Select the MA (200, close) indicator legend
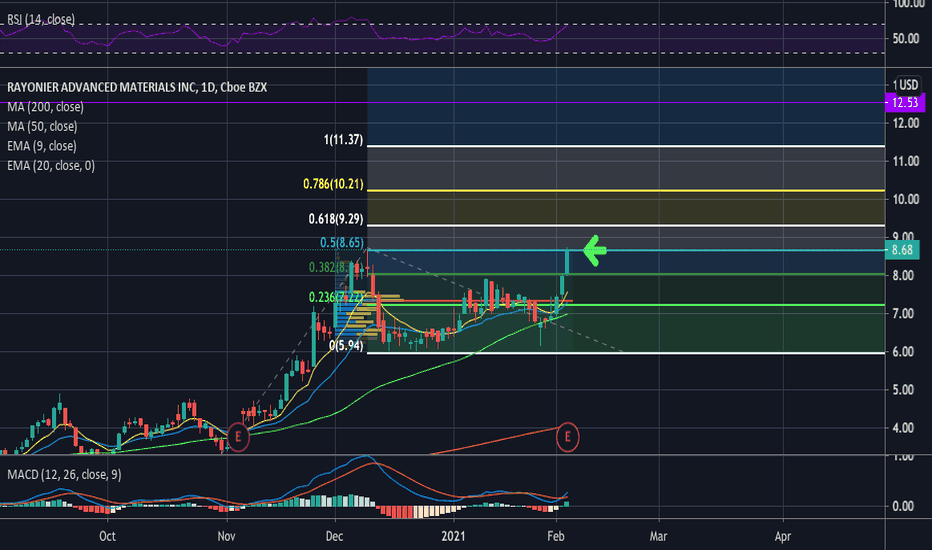 pyautogui.click(x=45, y=107)
